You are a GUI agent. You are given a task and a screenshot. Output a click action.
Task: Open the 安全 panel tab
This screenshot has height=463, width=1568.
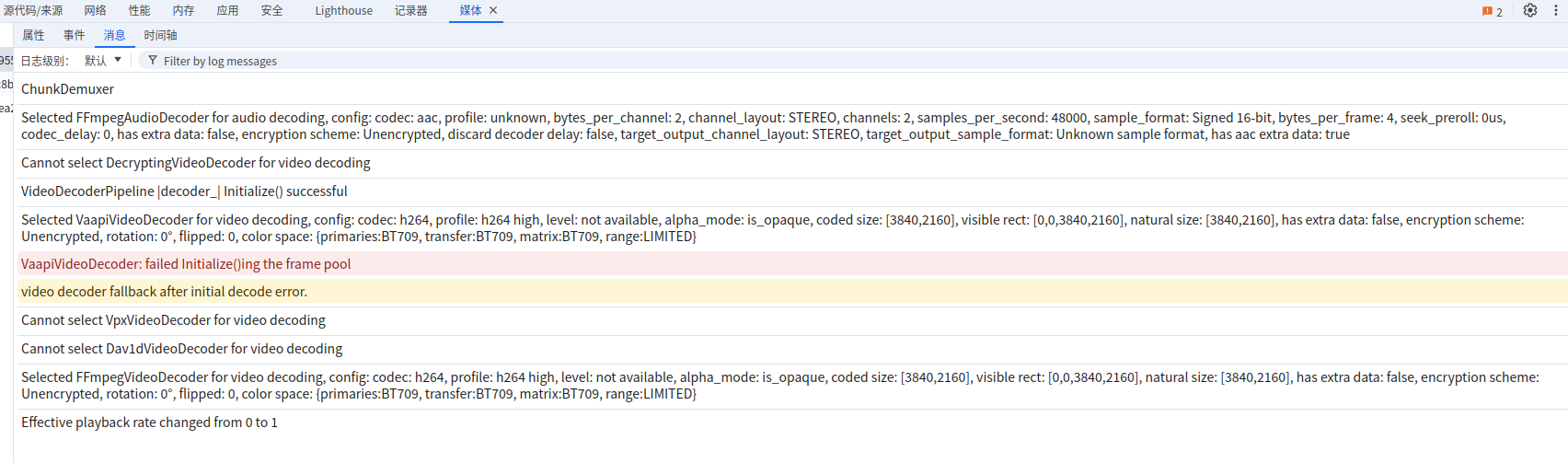[x=271, y=11]
